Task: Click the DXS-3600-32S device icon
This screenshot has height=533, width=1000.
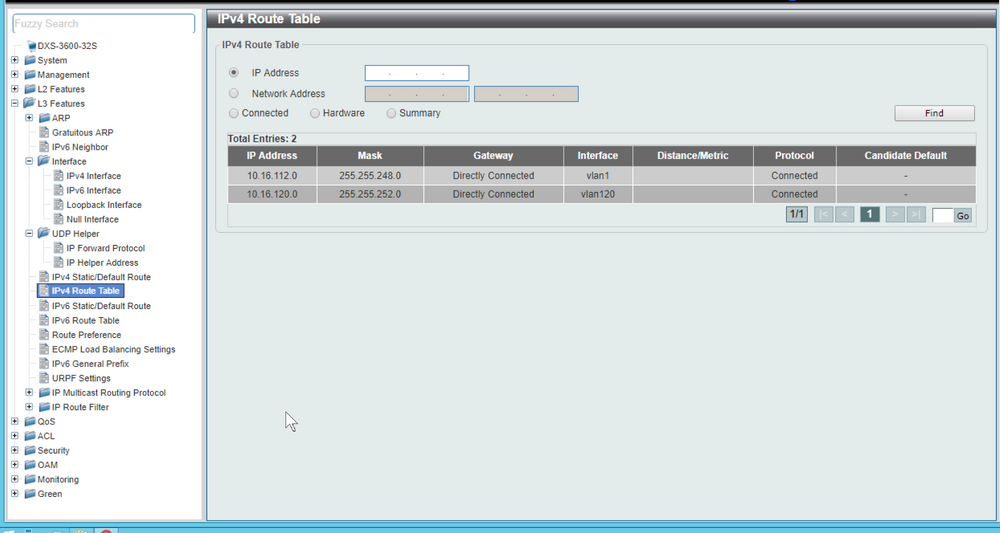Action: pos(31,46)
